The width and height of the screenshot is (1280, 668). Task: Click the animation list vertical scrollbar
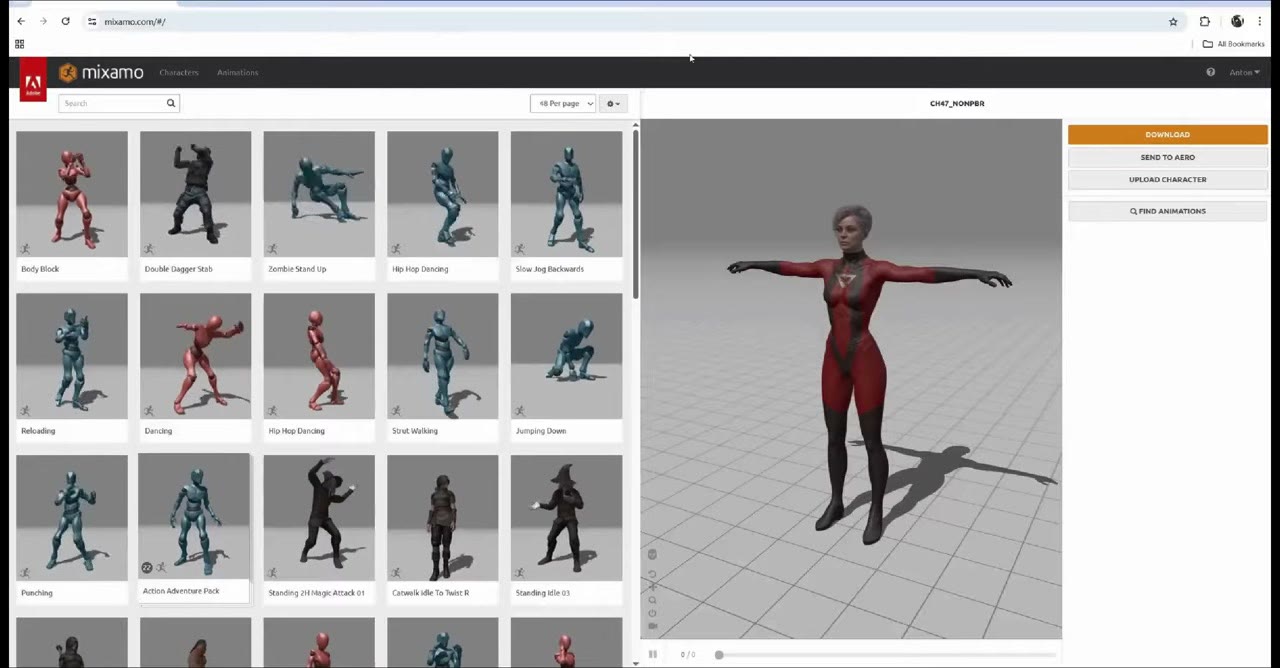635,213
